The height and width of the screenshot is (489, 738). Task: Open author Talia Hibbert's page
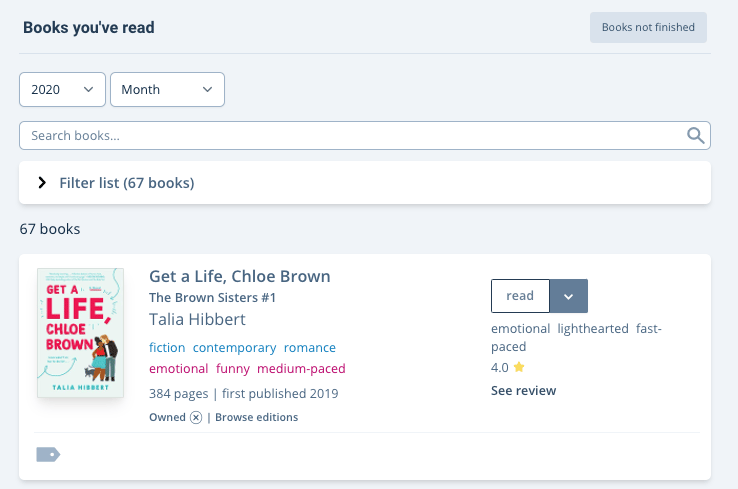197,320
